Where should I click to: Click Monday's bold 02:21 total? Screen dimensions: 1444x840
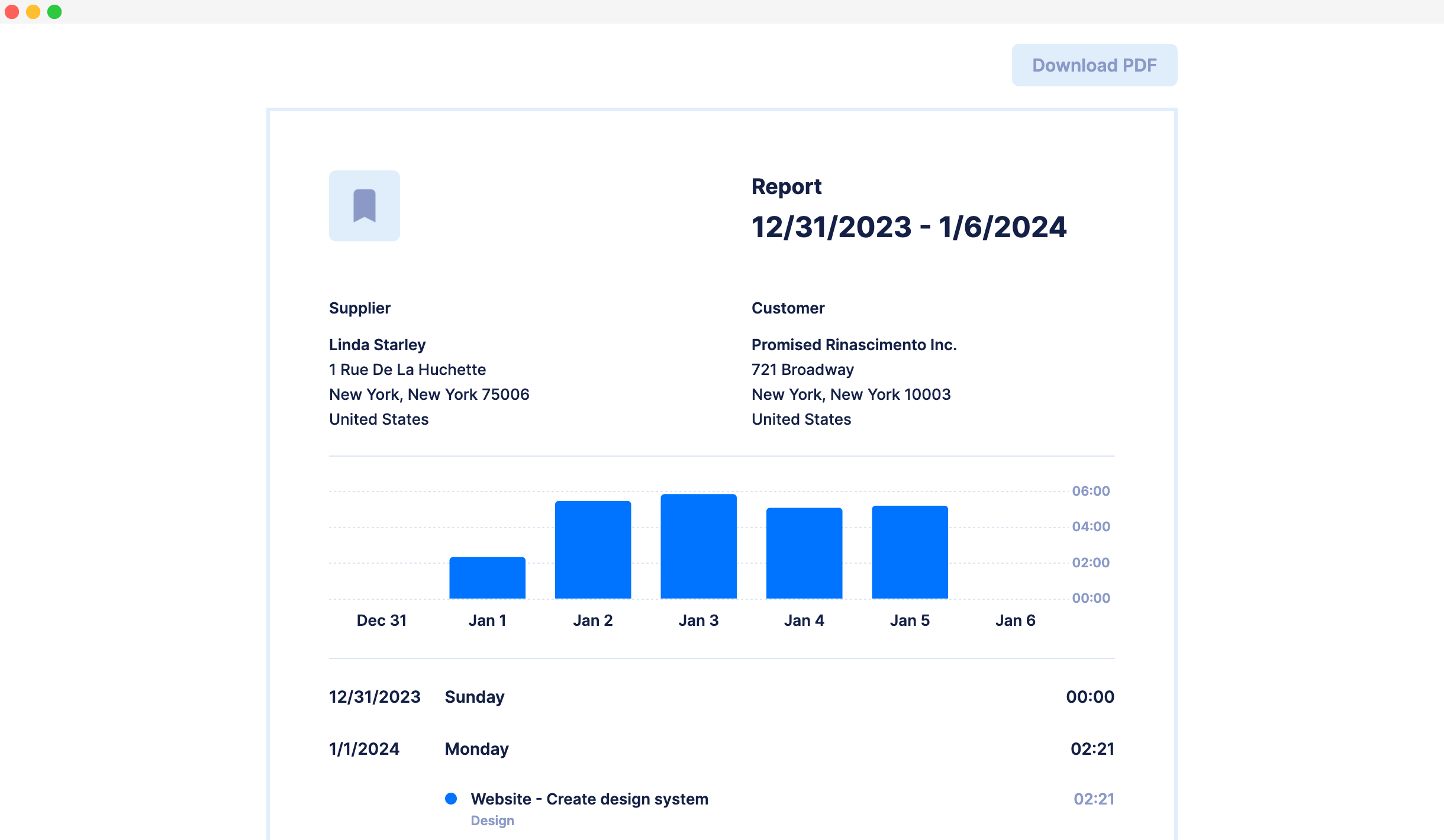click(x=1092, y=749)
